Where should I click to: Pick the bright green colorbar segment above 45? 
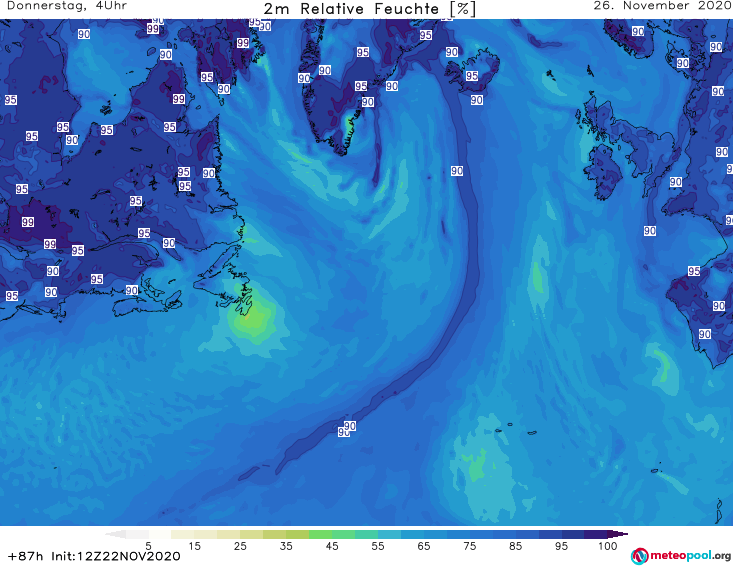coord(320,535)
